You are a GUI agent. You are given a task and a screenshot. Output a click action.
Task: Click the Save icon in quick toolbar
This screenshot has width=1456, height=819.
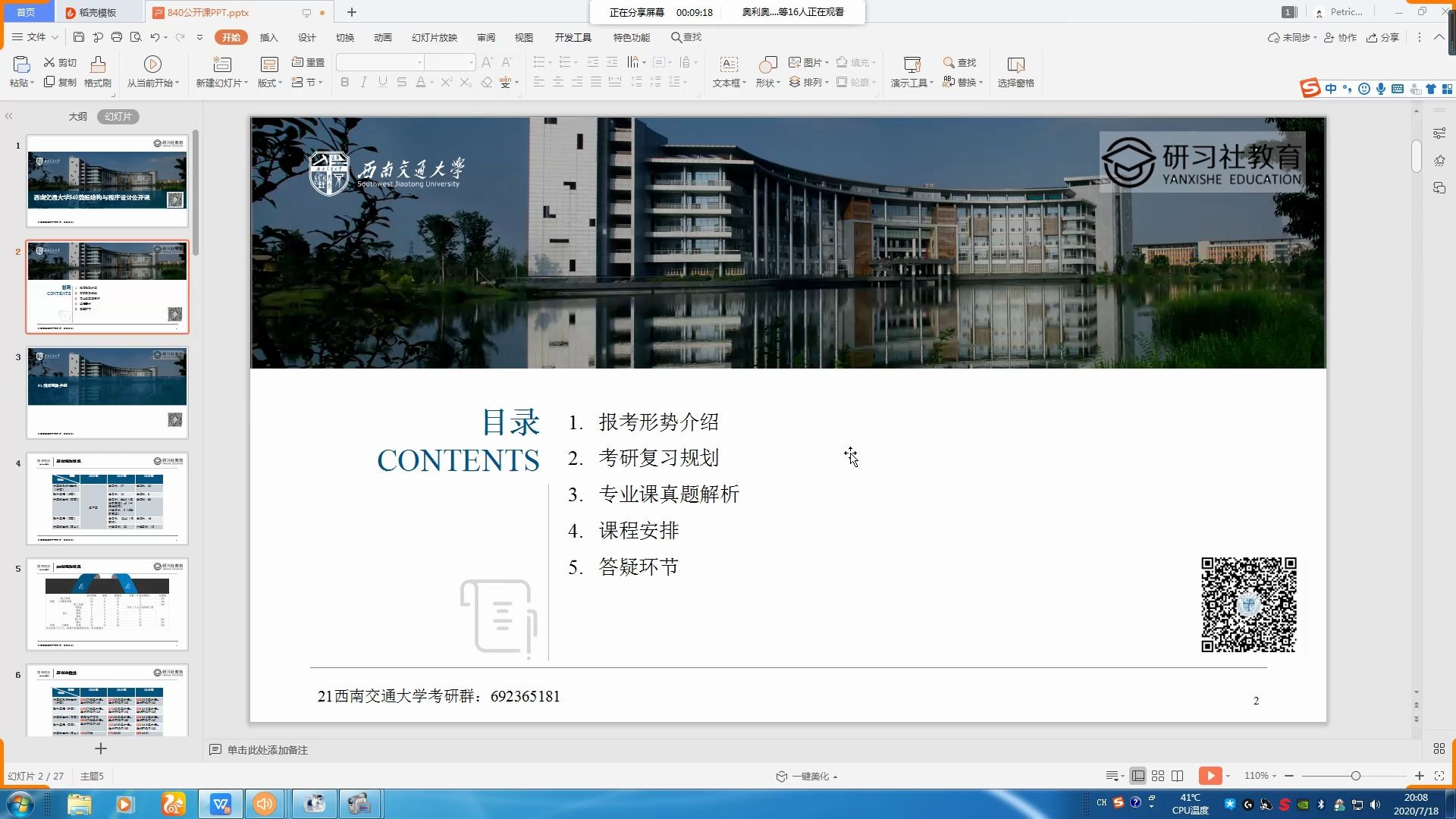click(x=79, y=37)
